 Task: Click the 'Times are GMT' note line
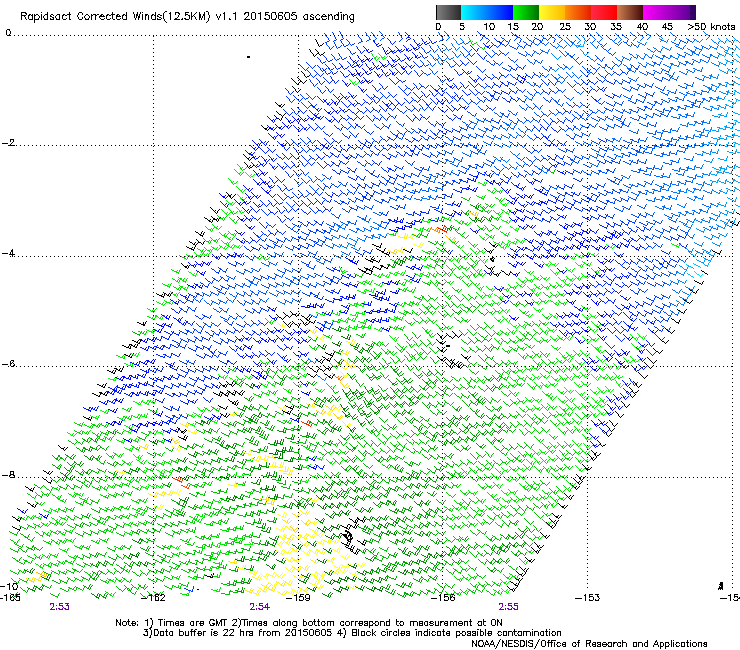point(309,623)
